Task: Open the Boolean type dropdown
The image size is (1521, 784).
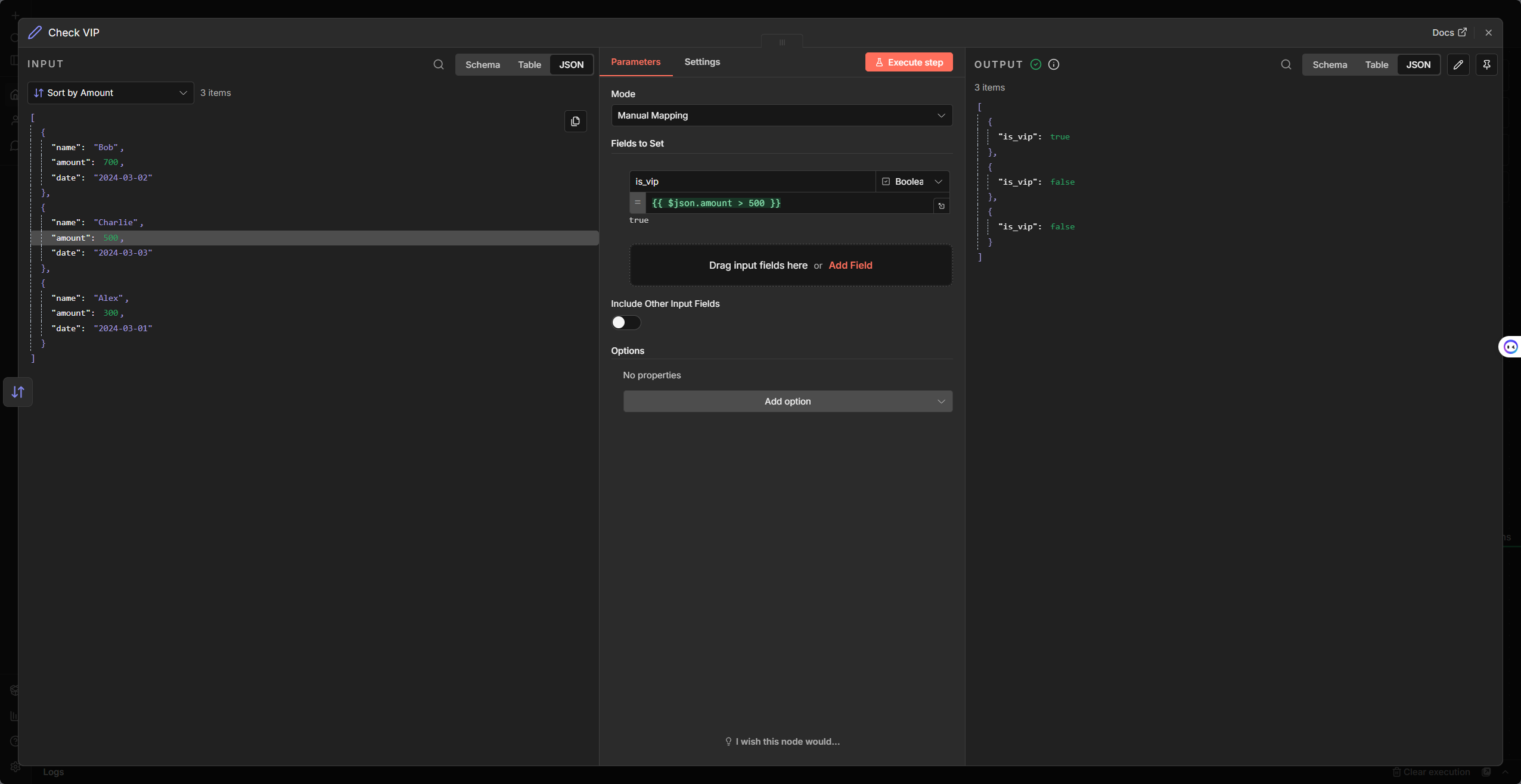Action: (x=912, y=182)
